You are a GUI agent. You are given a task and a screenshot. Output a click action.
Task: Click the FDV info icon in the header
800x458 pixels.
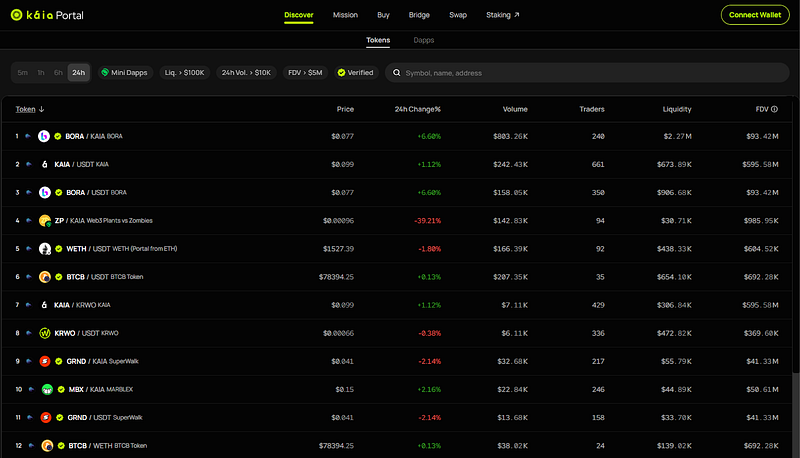[774, 109]
